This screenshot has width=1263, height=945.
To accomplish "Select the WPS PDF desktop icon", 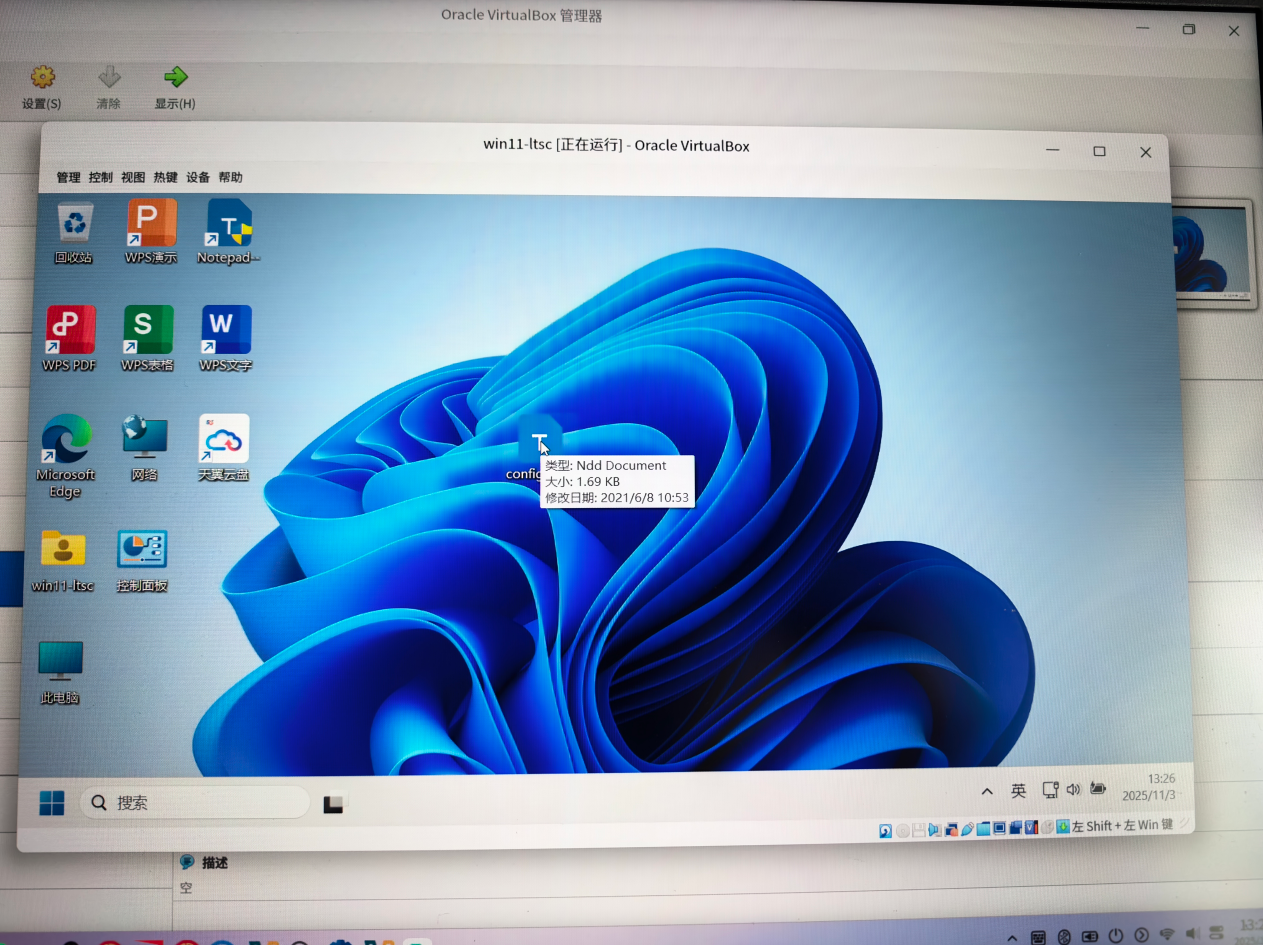I will [x=70, y=339].
